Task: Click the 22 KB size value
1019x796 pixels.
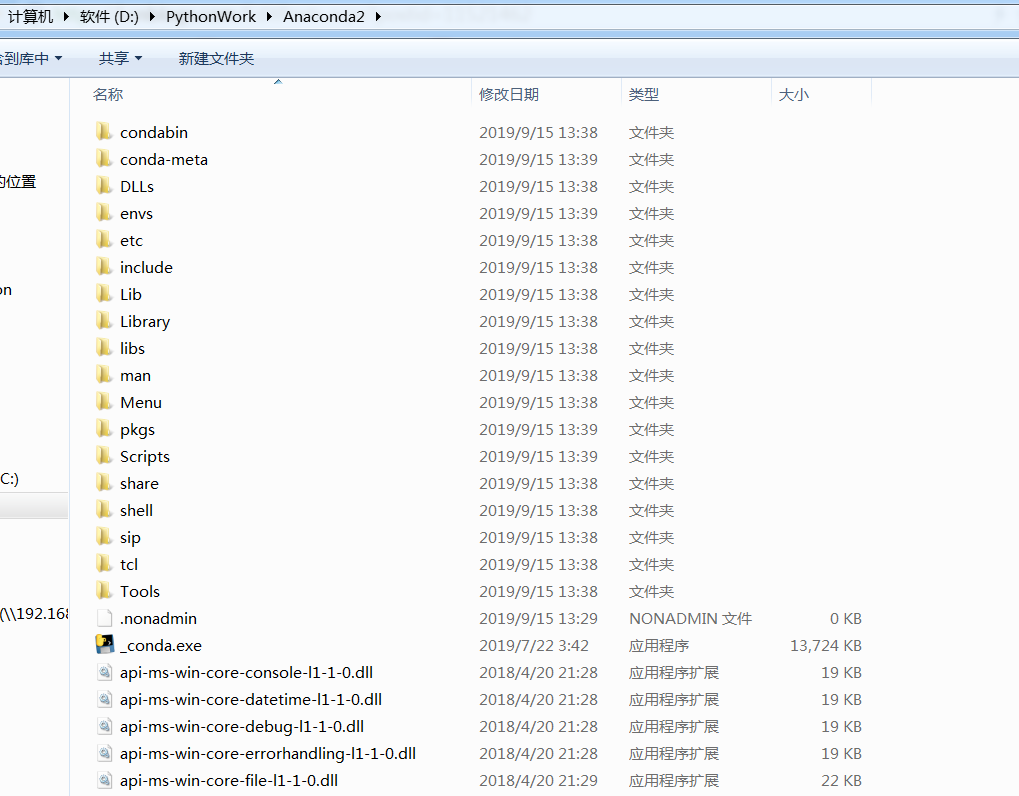Action: coord(841,780)
